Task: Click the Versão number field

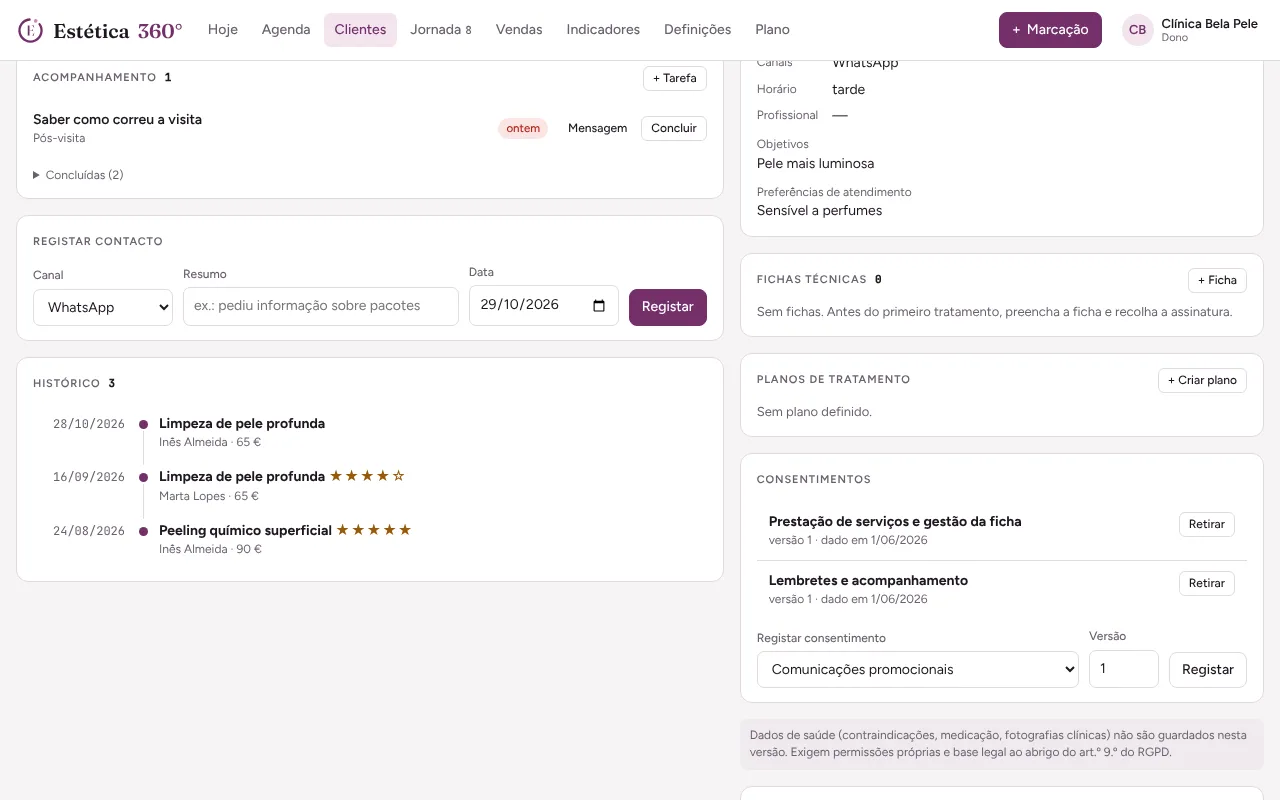Action: pyautogui.click(x=1124, y=669)
